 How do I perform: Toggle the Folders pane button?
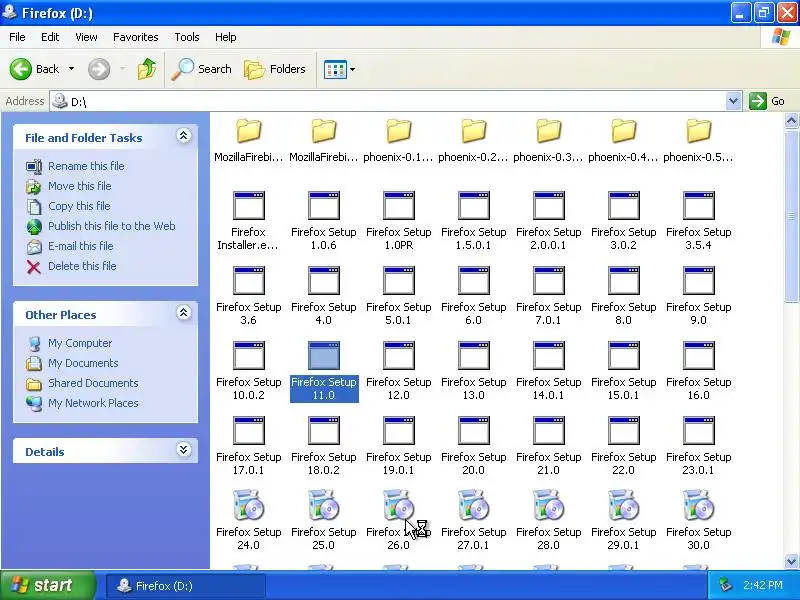click(275, 69)
